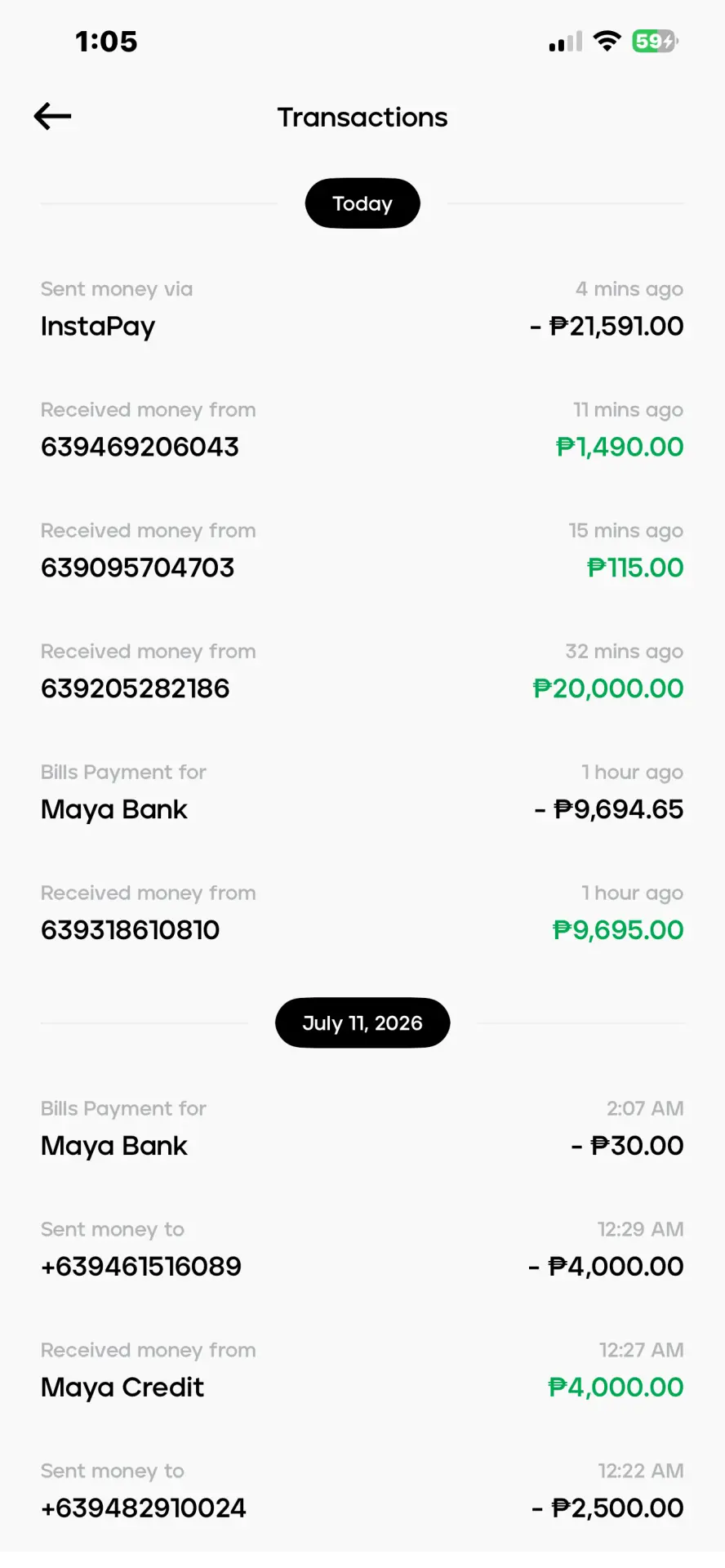Tap the 1:05 clock in status bar
Screen dimensions: 725x1568
click(106, 42)
